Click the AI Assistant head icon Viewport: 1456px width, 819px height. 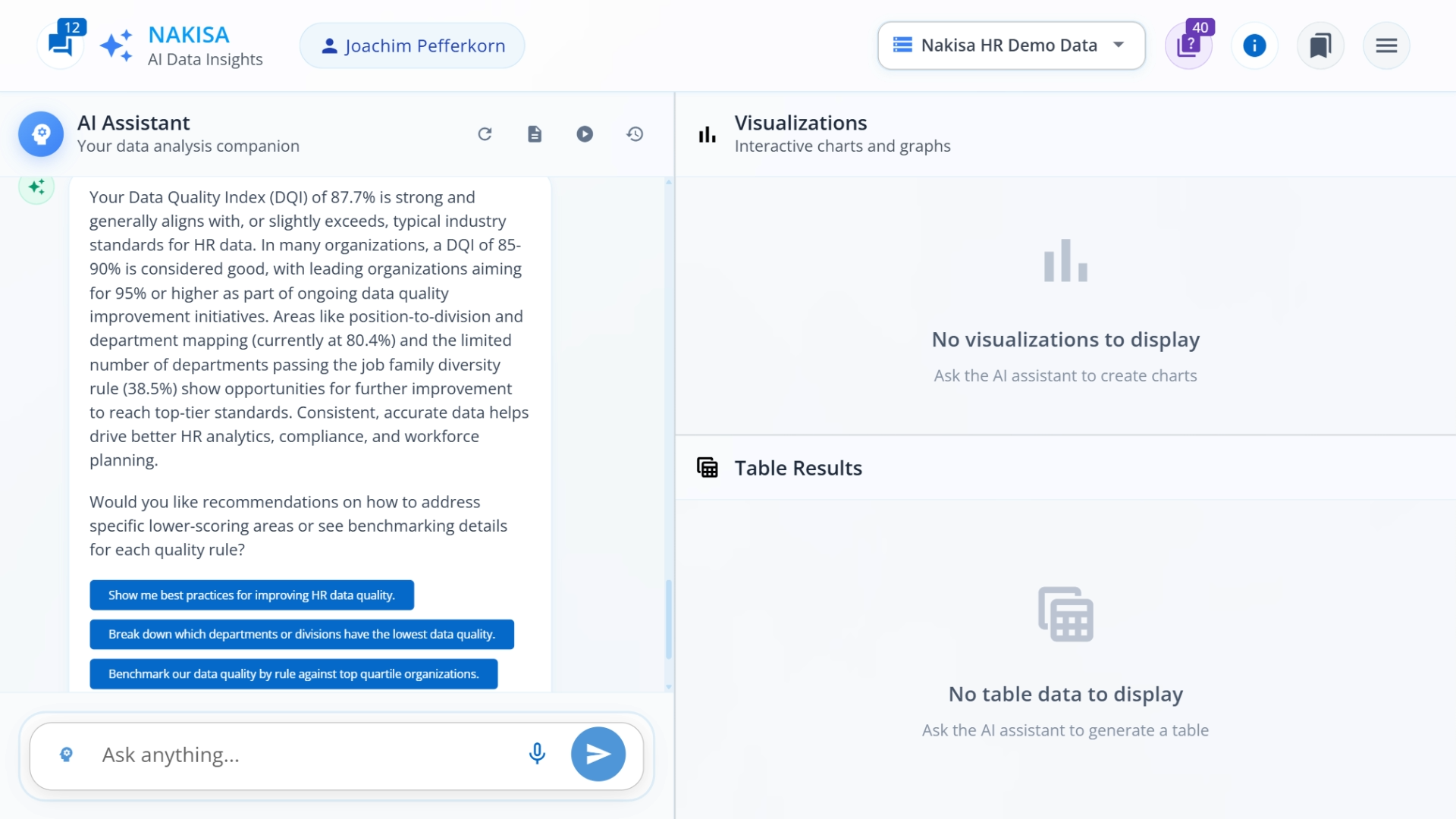tap(41, 133)
